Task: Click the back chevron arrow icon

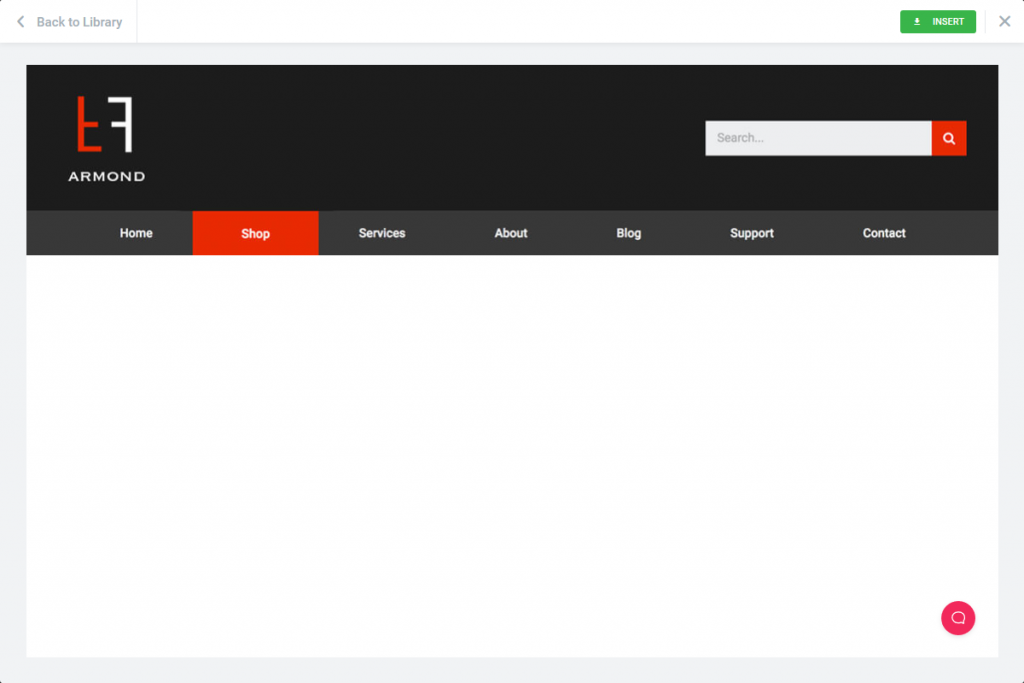Action: (20, 22)
